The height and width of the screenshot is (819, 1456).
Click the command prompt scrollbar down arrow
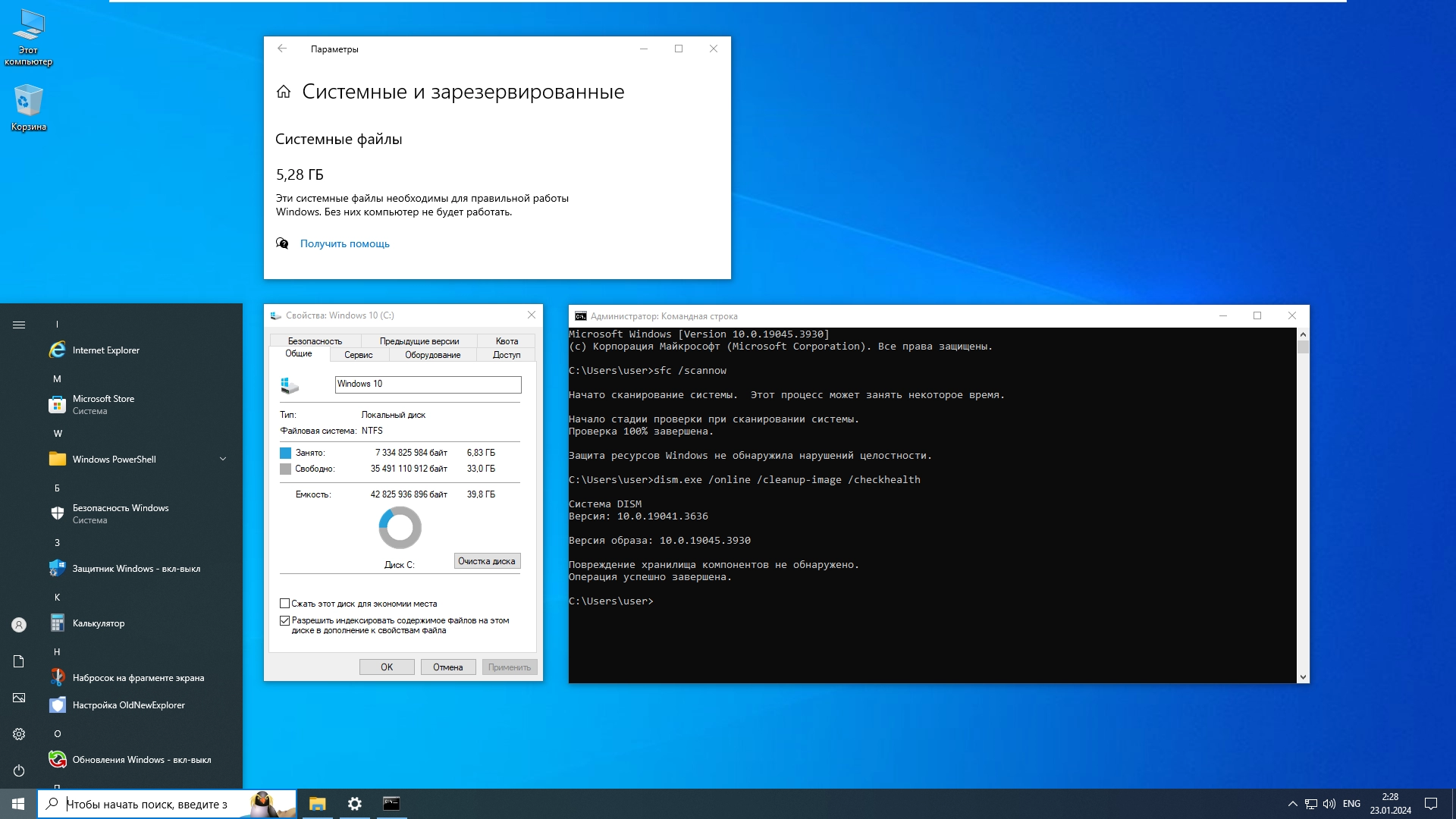pos(1303,677)
